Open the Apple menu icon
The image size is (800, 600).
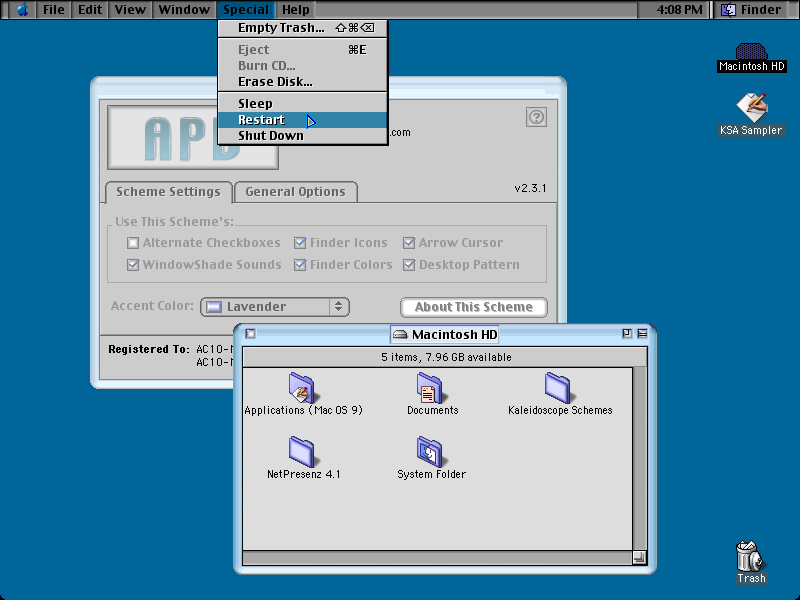pos(22,10)
